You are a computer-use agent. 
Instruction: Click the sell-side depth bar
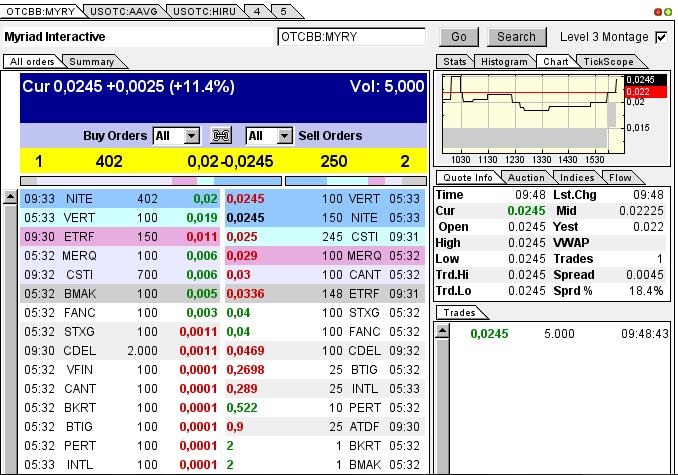(356, 181)
